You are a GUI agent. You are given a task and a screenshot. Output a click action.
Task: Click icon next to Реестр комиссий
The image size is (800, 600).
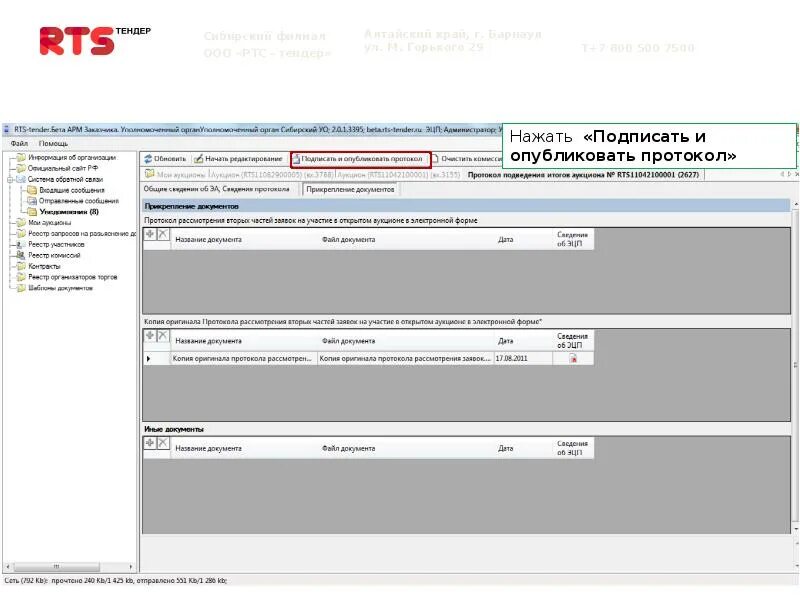click(x=21, y=255)
